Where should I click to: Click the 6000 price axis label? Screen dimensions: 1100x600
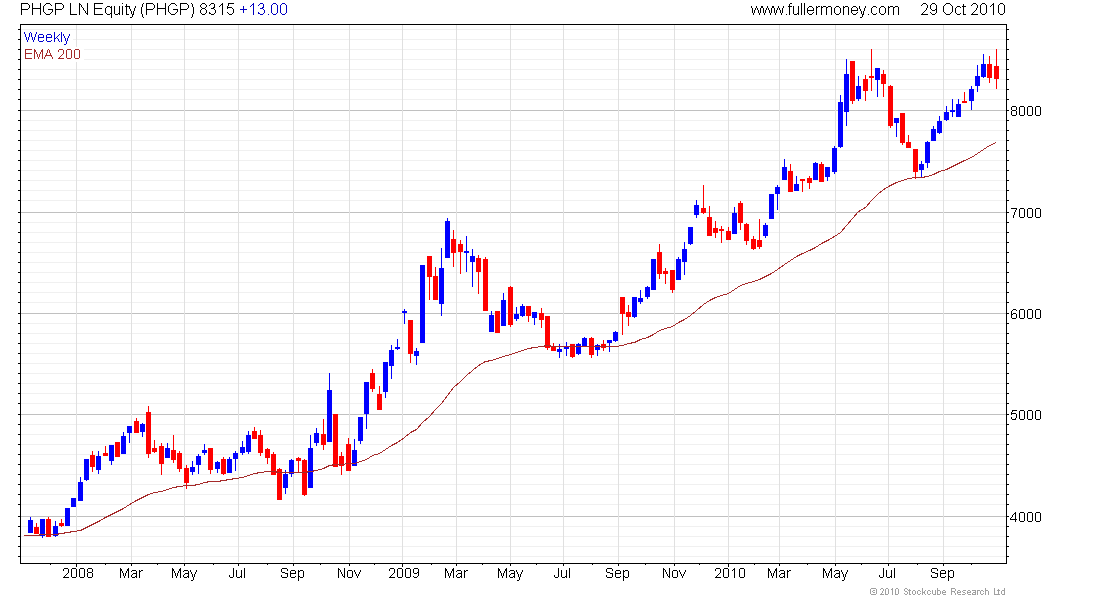[x=1026, y=314]
